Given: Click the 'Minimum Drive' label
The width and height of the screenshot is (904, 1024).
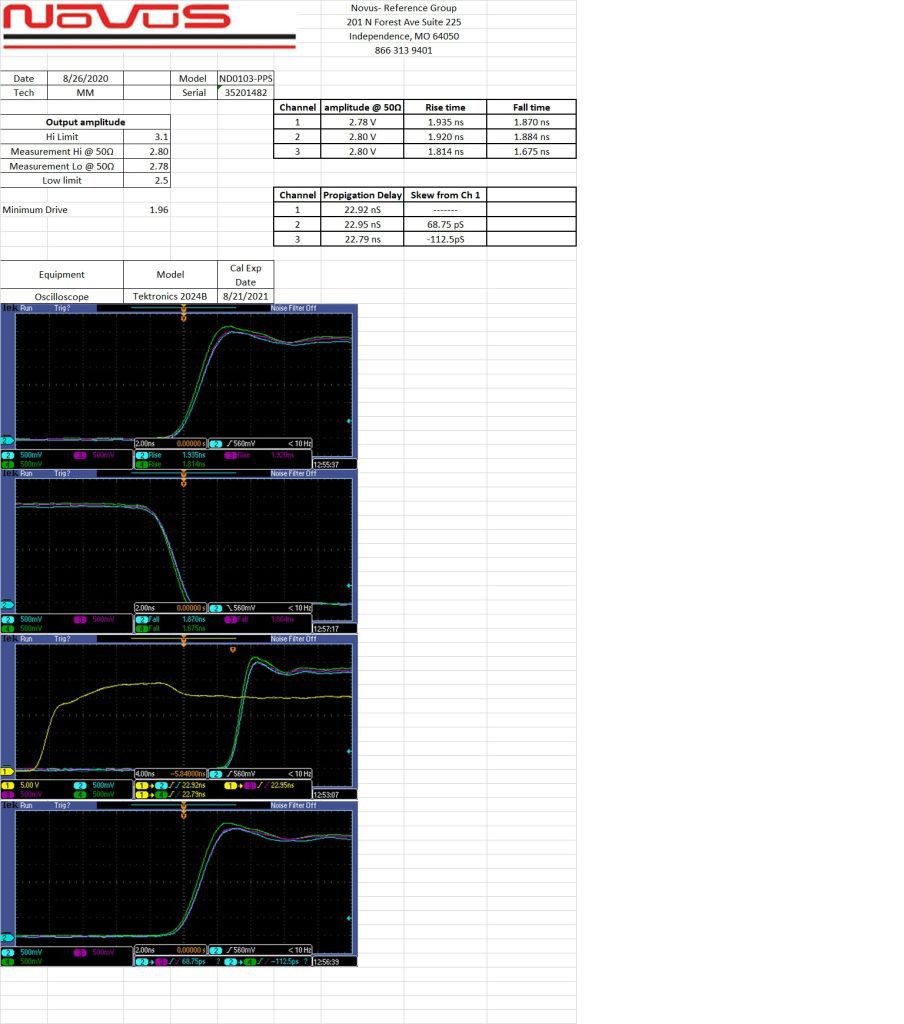Looking at the screenshot, I should 35,210.
